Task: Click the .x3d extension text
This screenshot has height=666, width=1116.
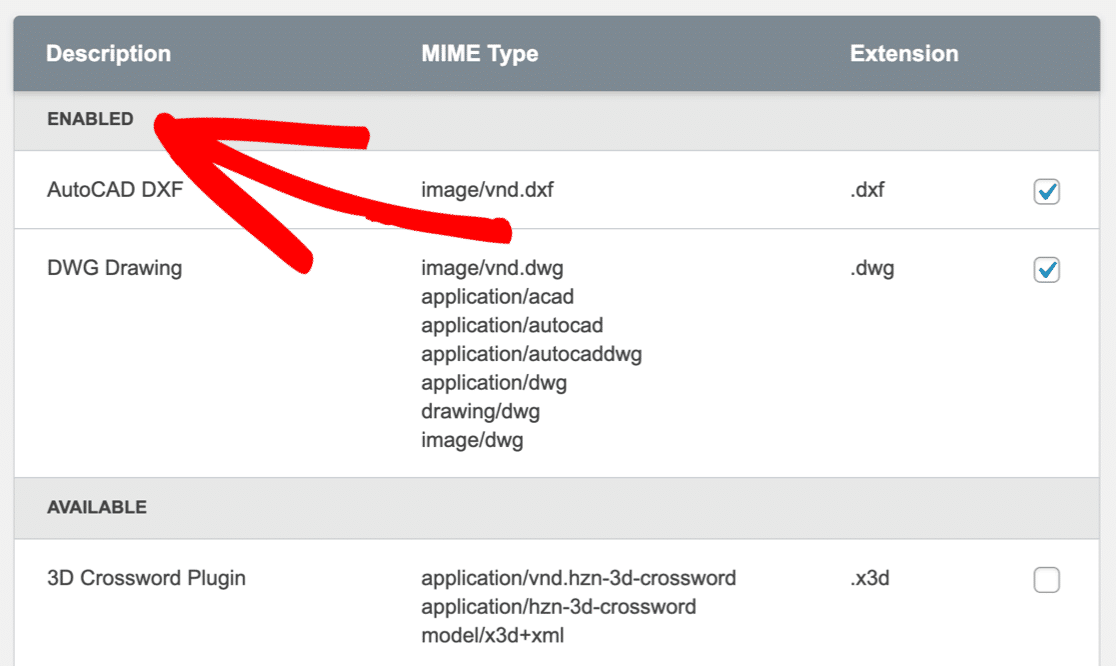Action: (870, 578)
